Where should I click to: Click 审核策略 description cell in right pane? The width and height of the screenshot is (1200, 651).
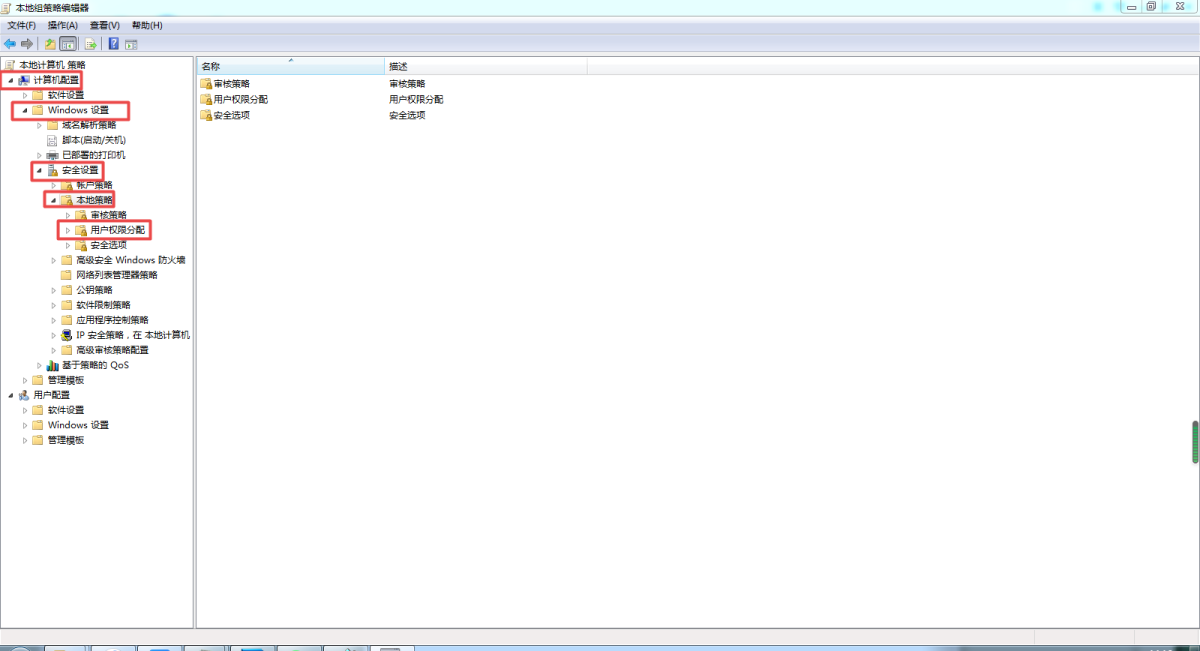[x=407, y=84]
